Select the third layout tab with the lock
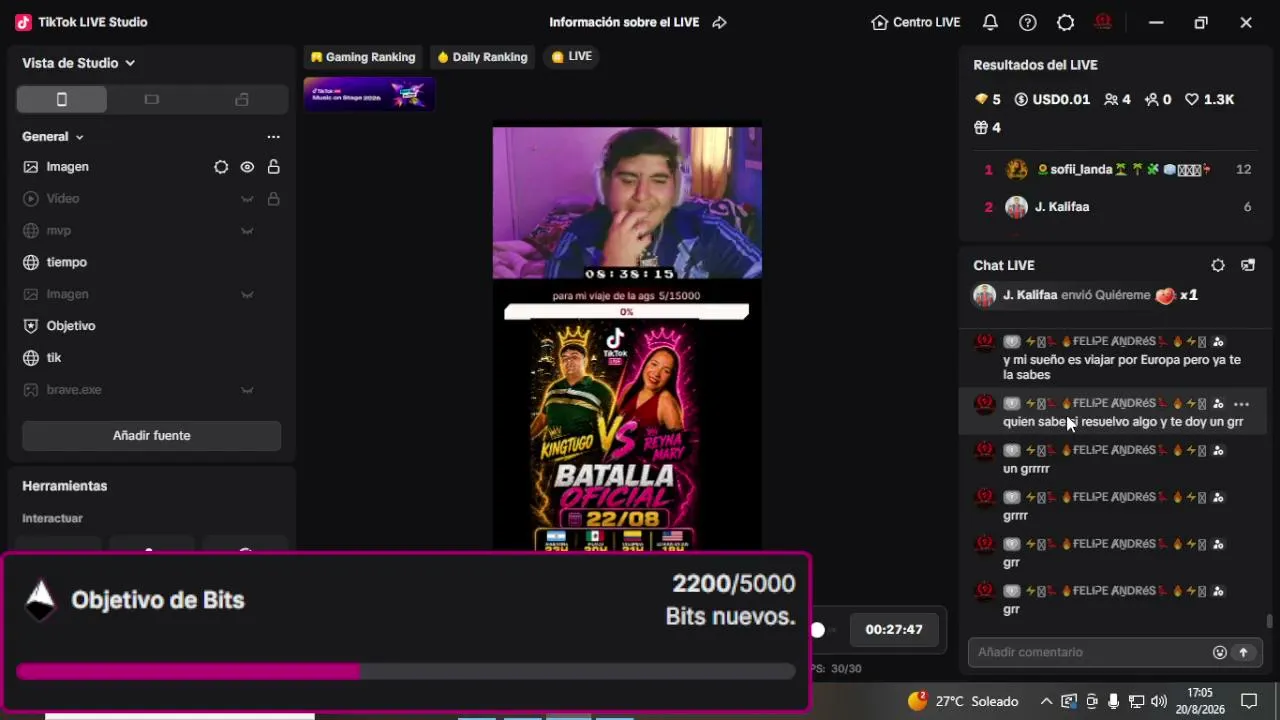Image resolution: width=1280 pixels, height=720 pixels. (241, 99)
